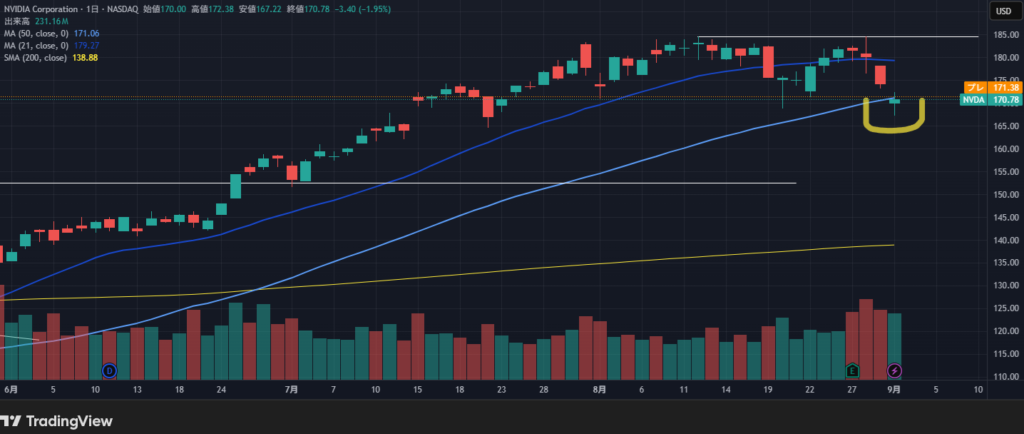This screenshot has width=1024, height=434.
Task: Click the 140.00 price axis label
Action: pyautogui.click(x=1006, y=240)
